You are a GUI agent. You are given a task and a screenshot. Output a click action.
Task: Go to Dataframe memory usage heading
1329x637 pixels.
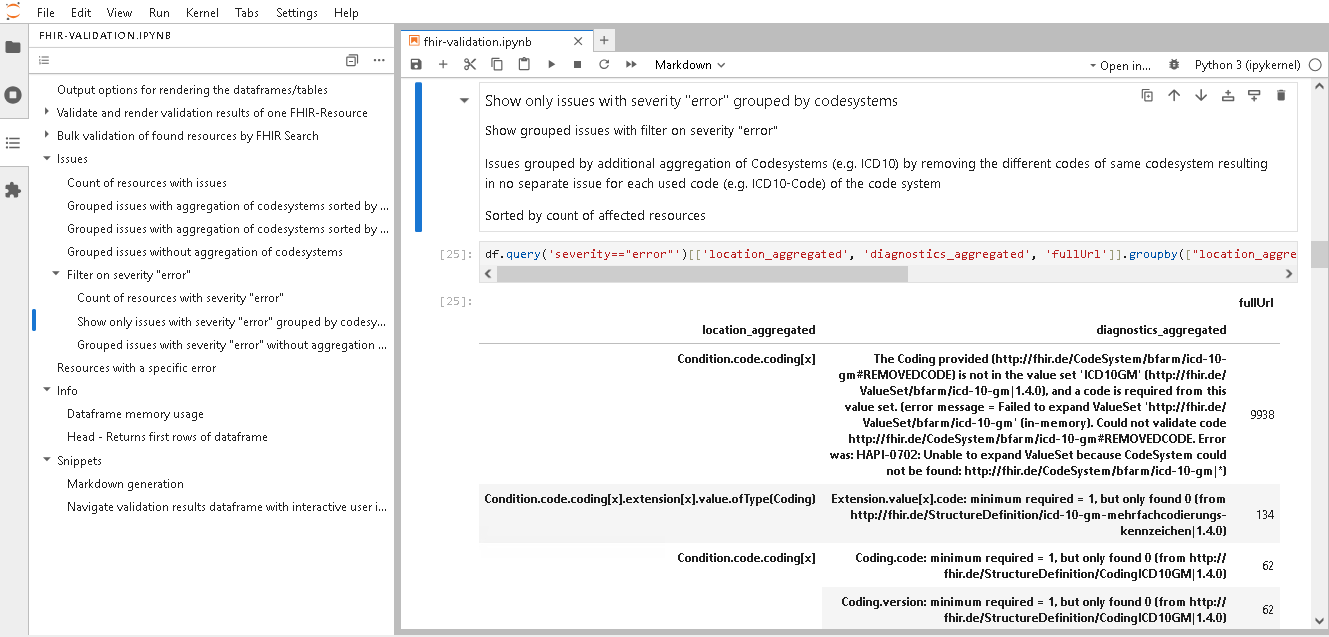tap(135, 414)
